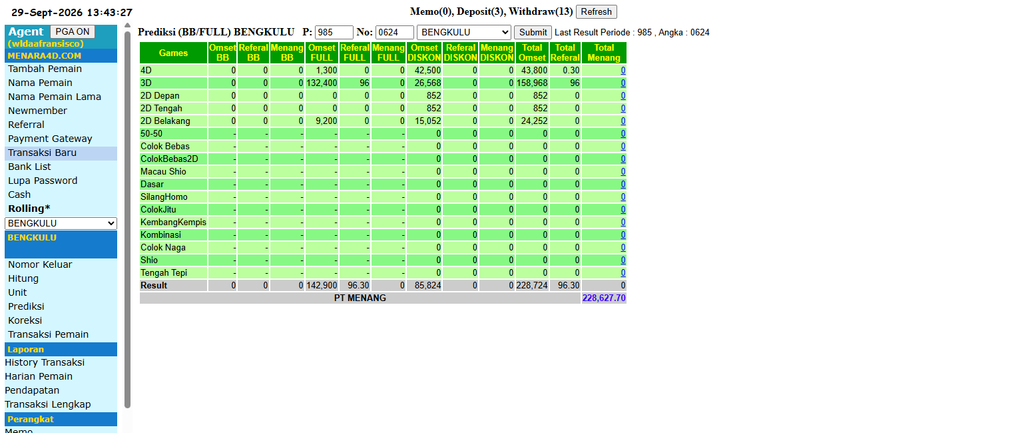Open the Rolling* menu item
Screen dimensions: 1024x433
click(29, 208)
